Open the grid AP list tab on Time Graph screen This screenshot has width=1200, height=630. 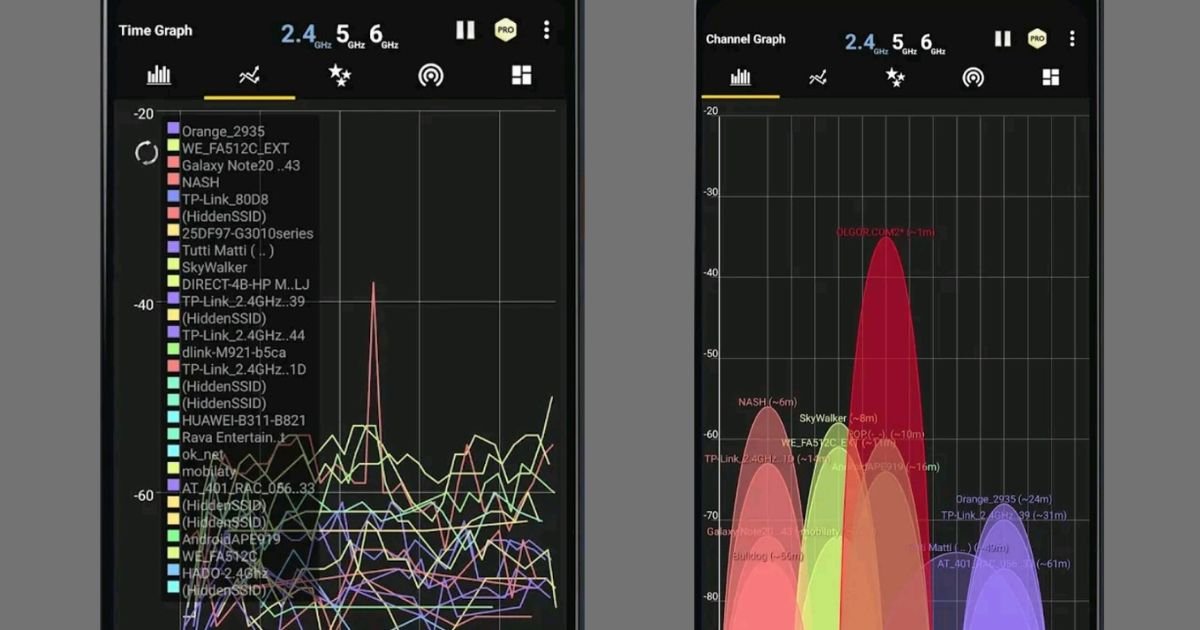pos(521,75)
